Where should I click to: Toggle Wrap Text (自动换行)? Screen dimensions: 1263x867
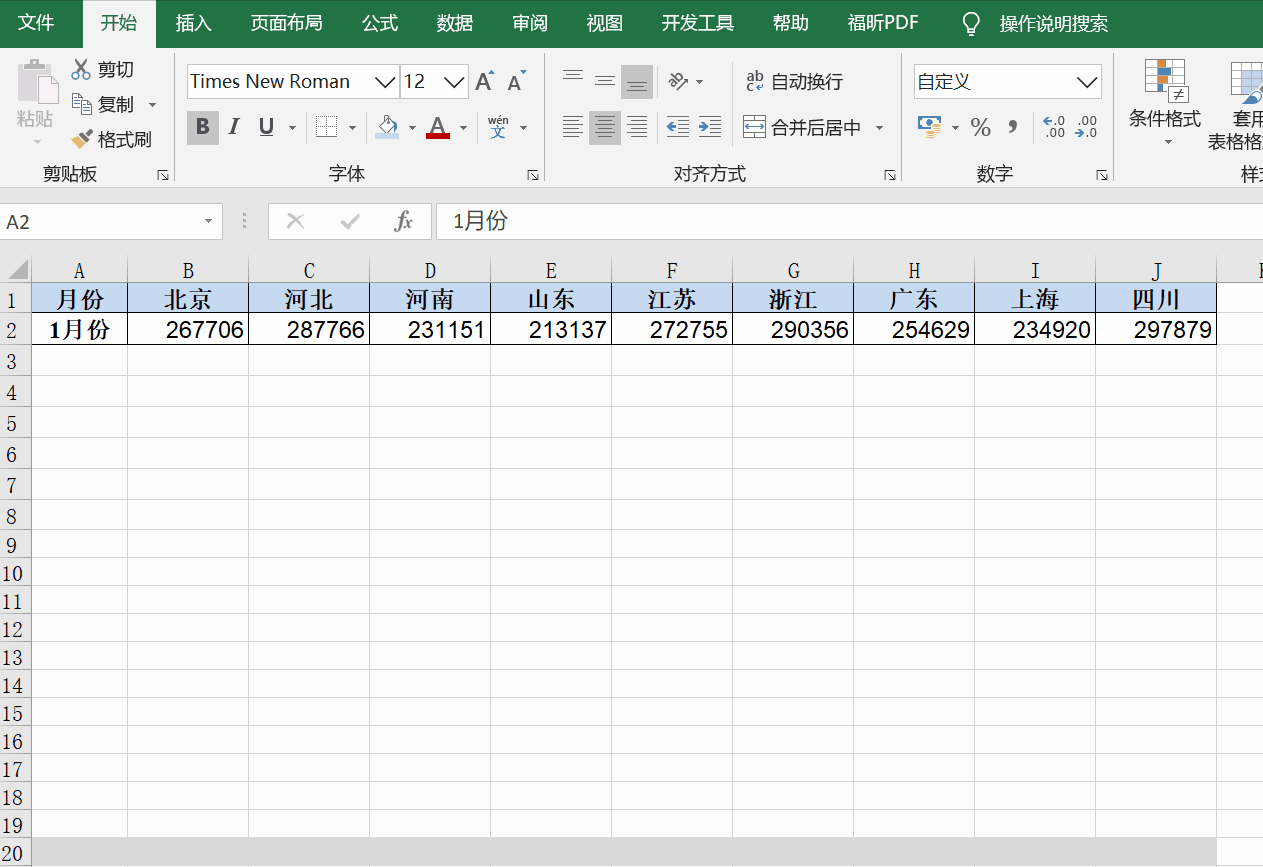coord(795,82)
